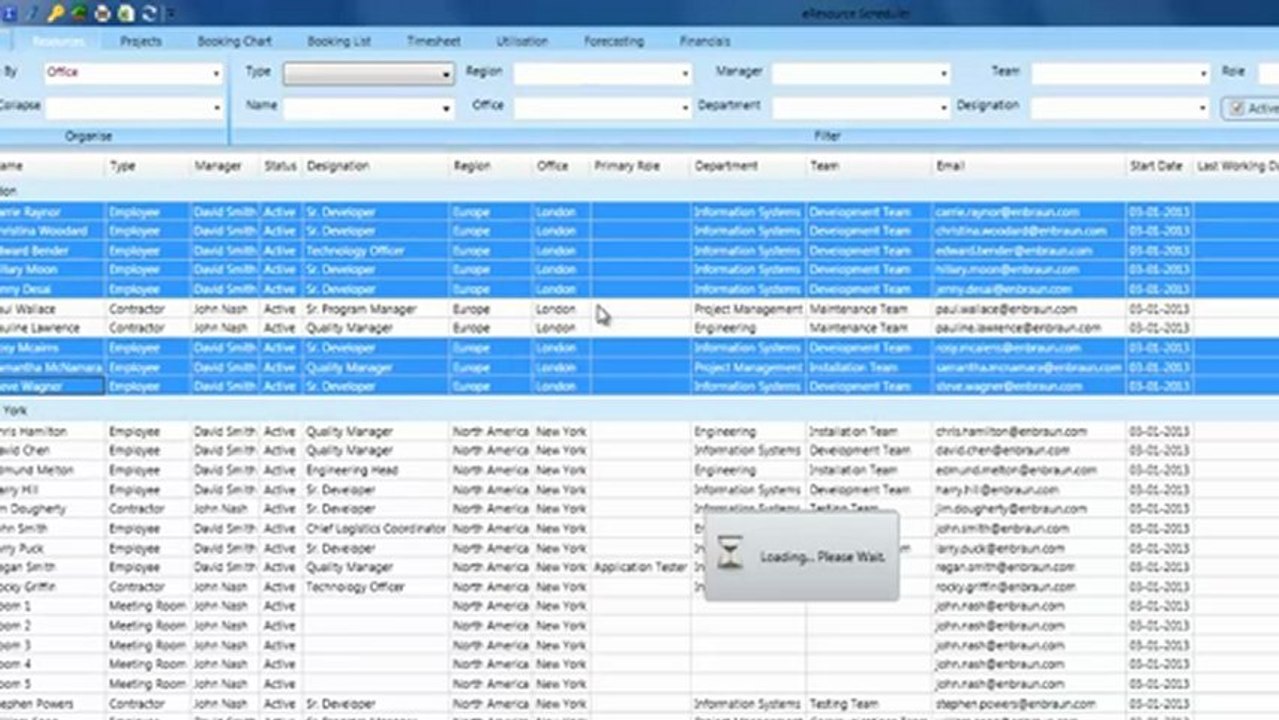Click stephen.powers@enbraun.com email cell
The height and width of the screenshot is (720, 1279).
point(1029,704)
